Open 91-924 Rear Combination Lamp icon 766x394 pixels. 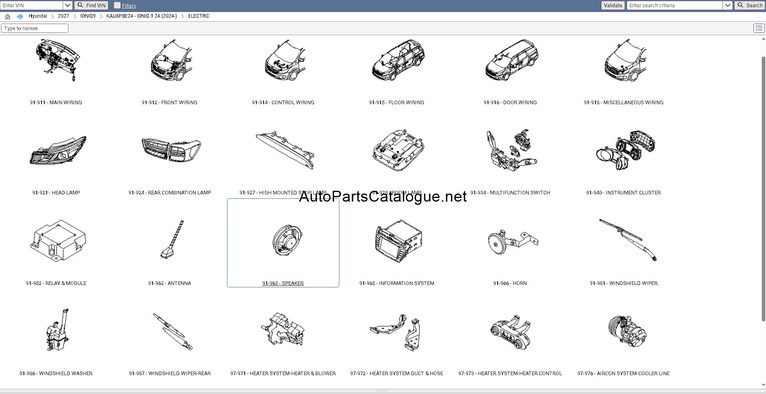click(170, 150)
